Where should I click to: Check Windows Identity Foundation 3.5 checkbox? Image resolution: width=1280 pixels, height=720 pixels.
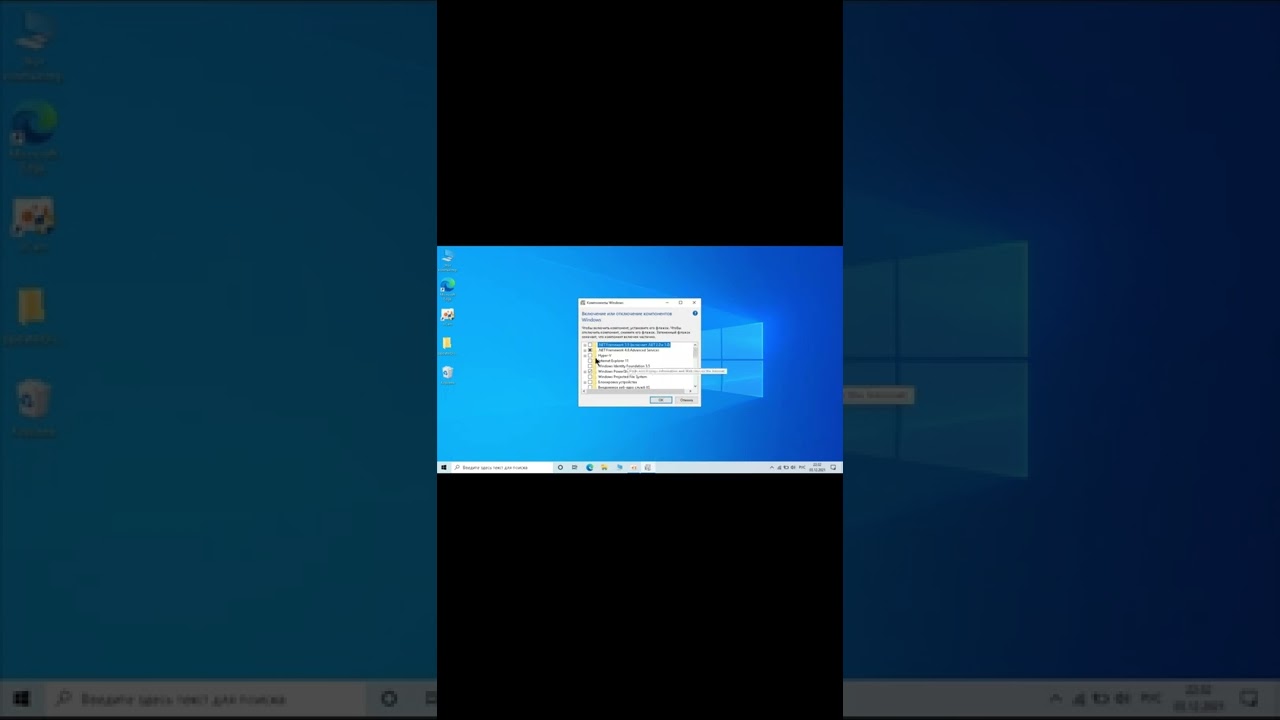tap(590, 366)
